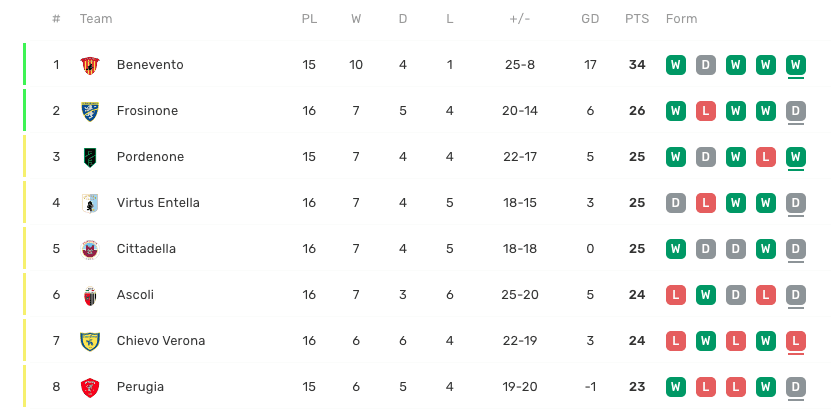Viewport: 831px width, 416px height.
Task: Sort standings by GD column header
Action: (590, 19)
